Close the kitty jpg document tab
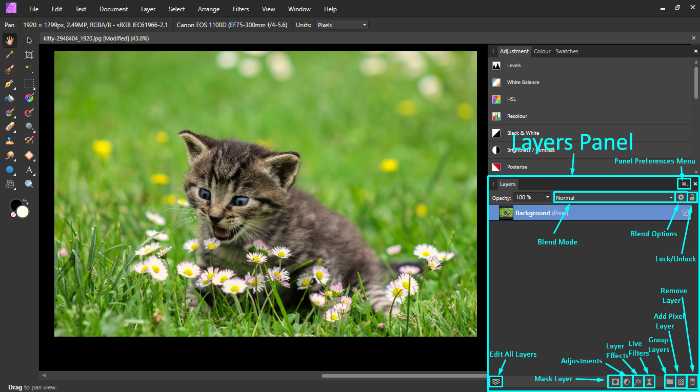 [693, 38]
